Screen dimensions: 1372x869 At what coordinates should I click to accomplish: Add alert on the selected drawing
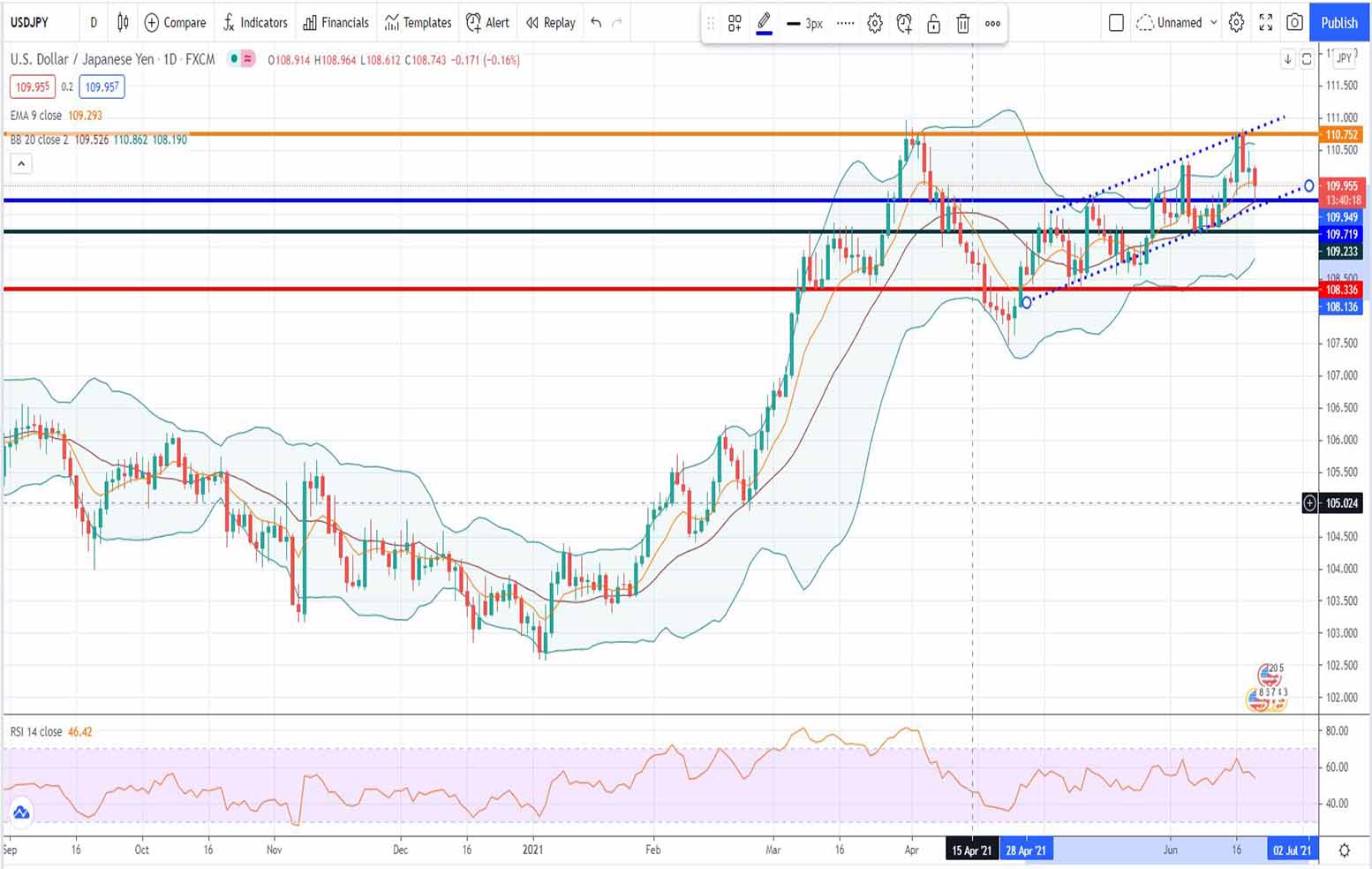(903, 24)
